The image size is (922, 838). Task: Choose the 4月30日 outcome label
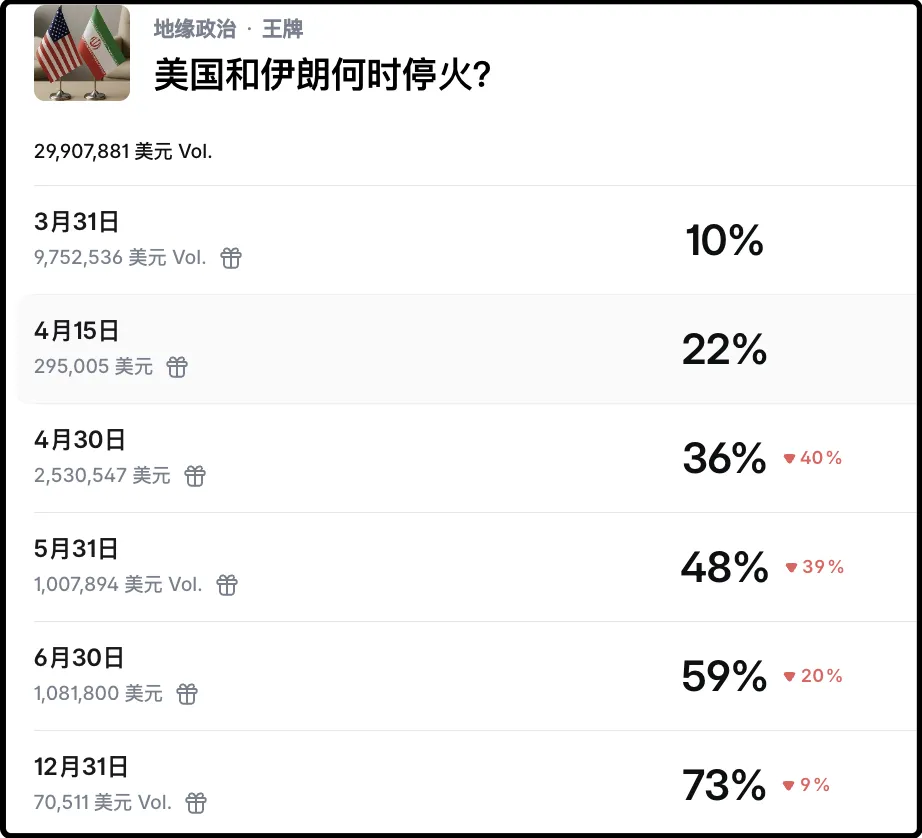coord(80,440)
